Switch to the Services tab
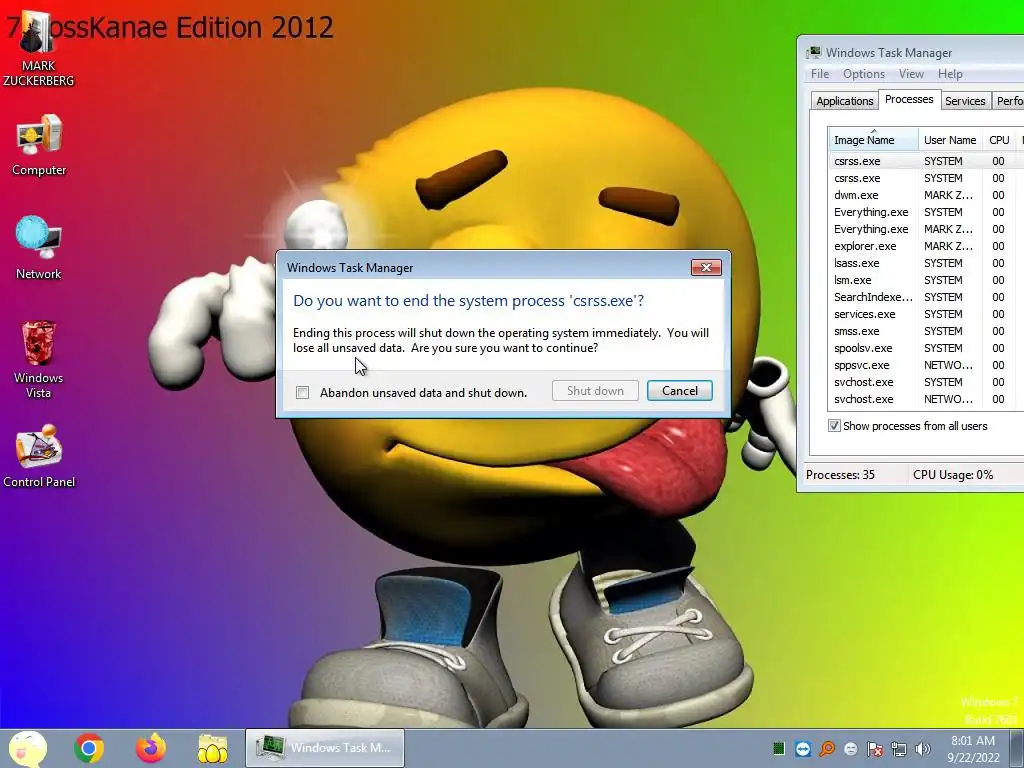Screen dimensions: 1024x768 pyautogui.click(x=965, y=101)
